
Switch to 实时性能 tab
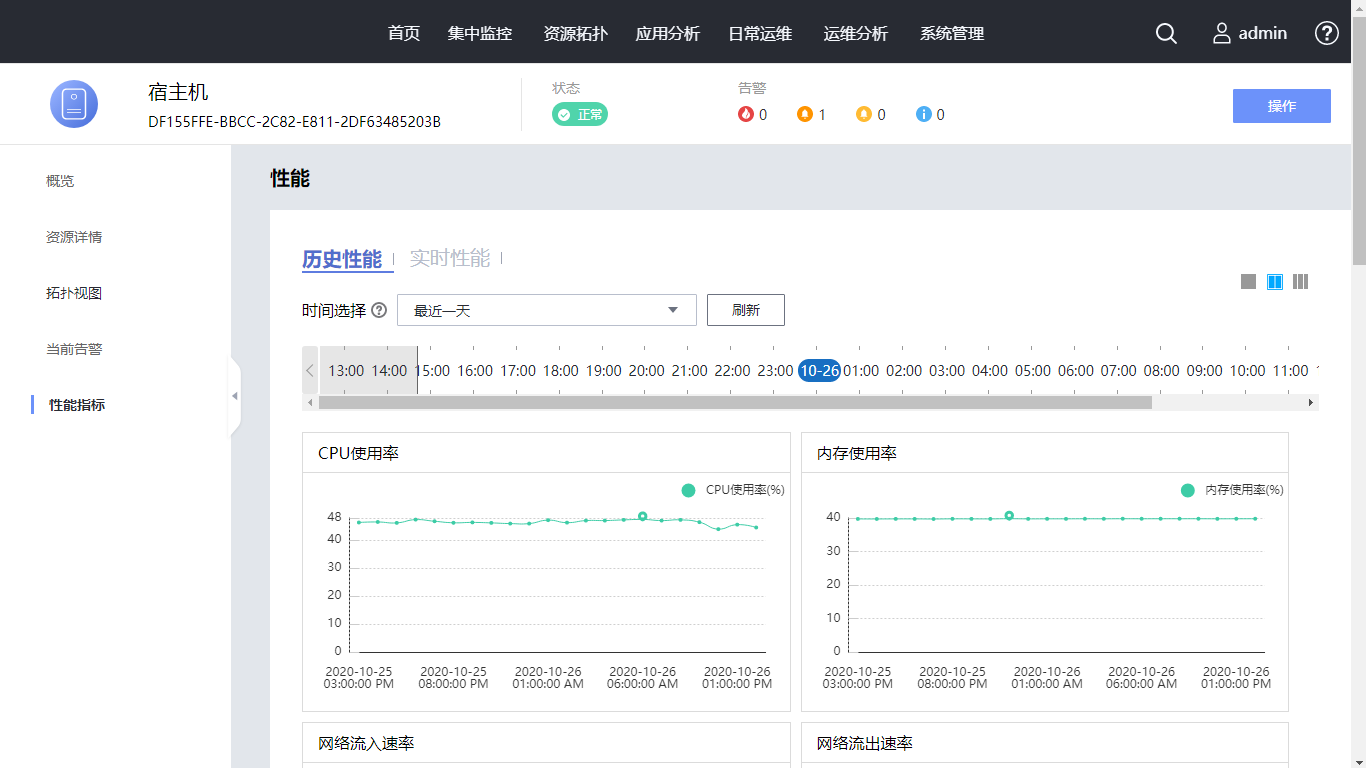coord(450,259)
